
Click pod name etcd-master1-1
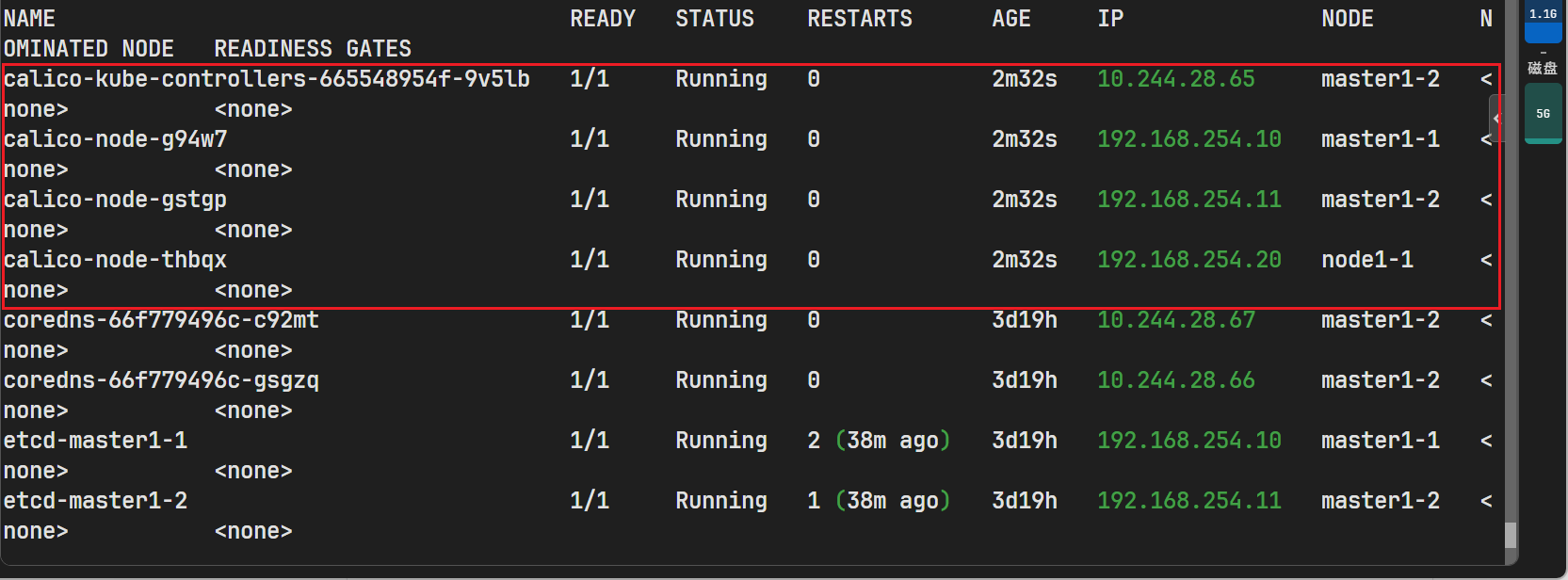point(95,441)
